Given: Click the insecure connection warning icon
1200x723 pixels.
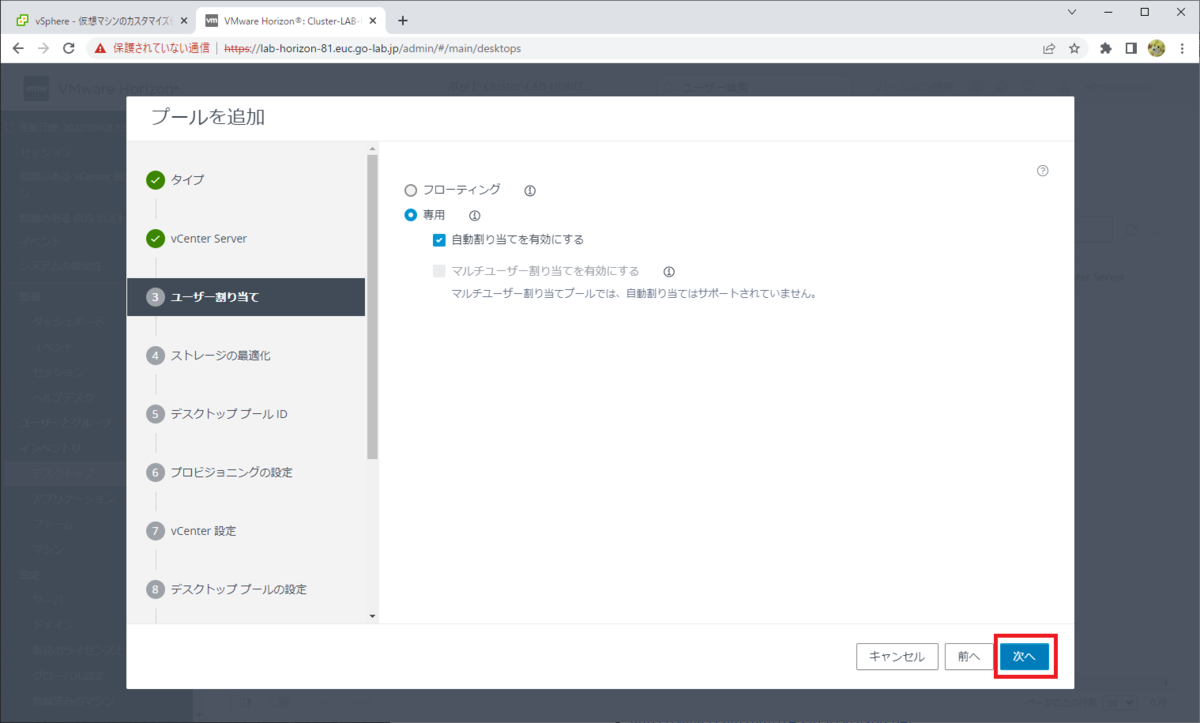Looking at the screenshot, I should 101,48.
